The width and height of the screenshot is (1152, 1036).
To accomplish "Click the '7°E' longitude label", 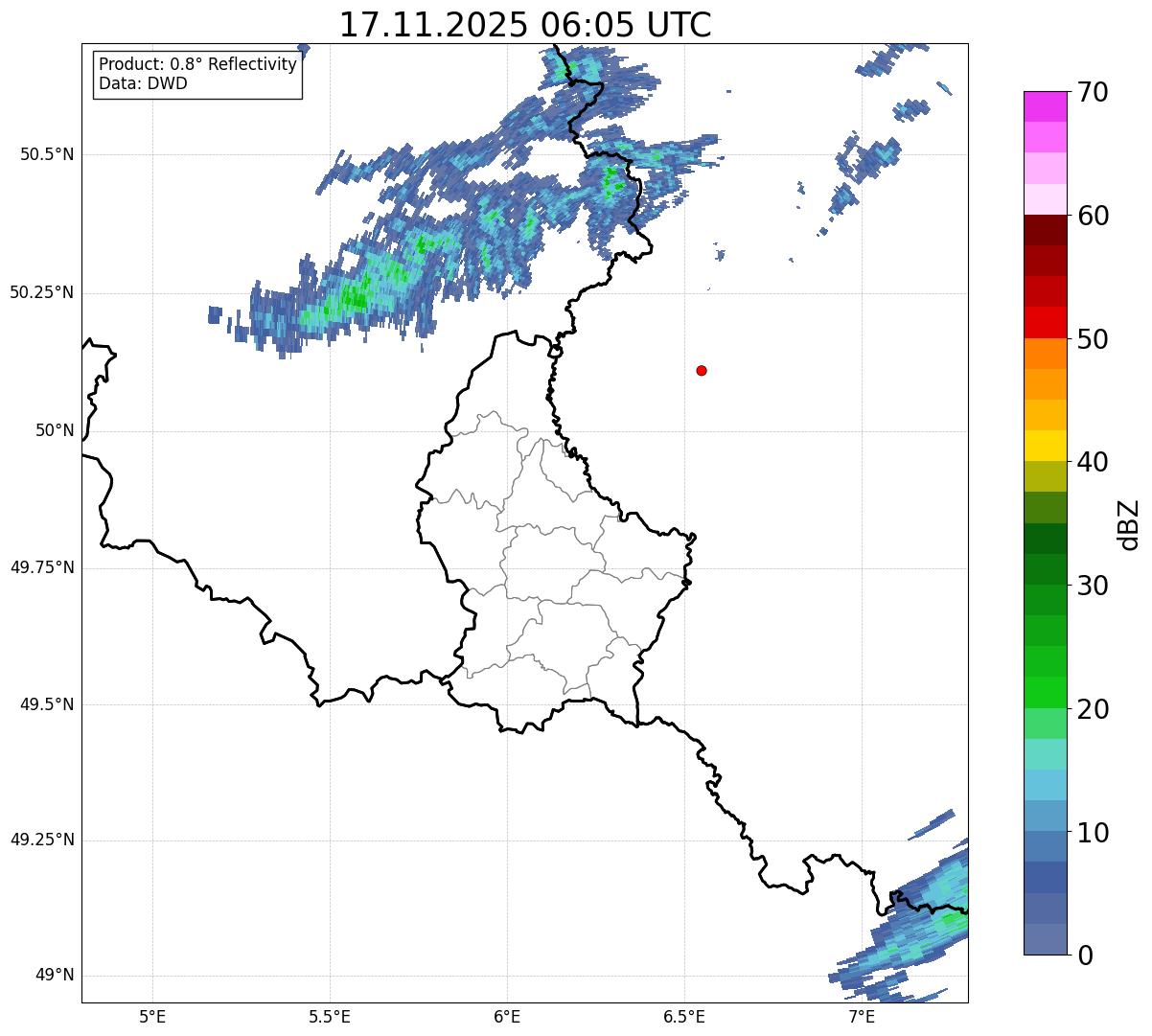I will (x=862, y=1017).
